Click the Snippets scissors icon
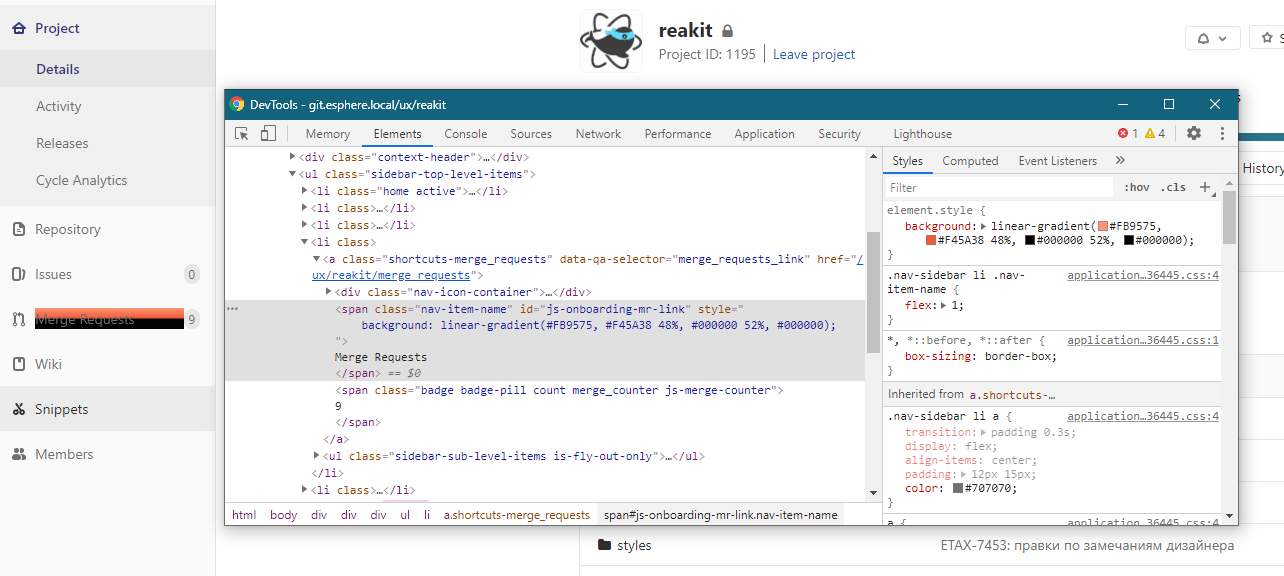The image size is (1284, 576). pyautogui.click(x=18, y=409)
